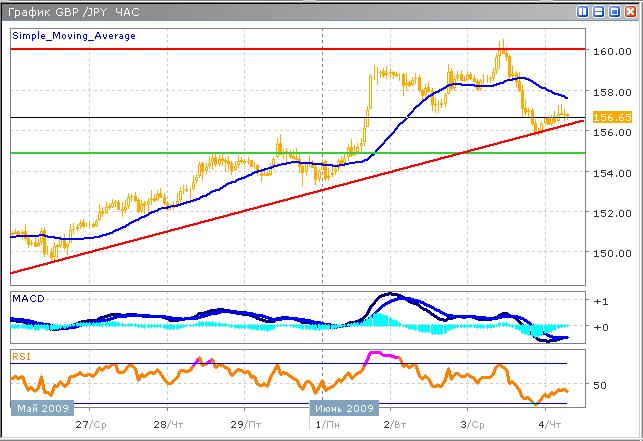Image resolution: width=643 pixels, height=441 pixels.
Task: Click the 2/Вт date label
Action: coord(393,425)
